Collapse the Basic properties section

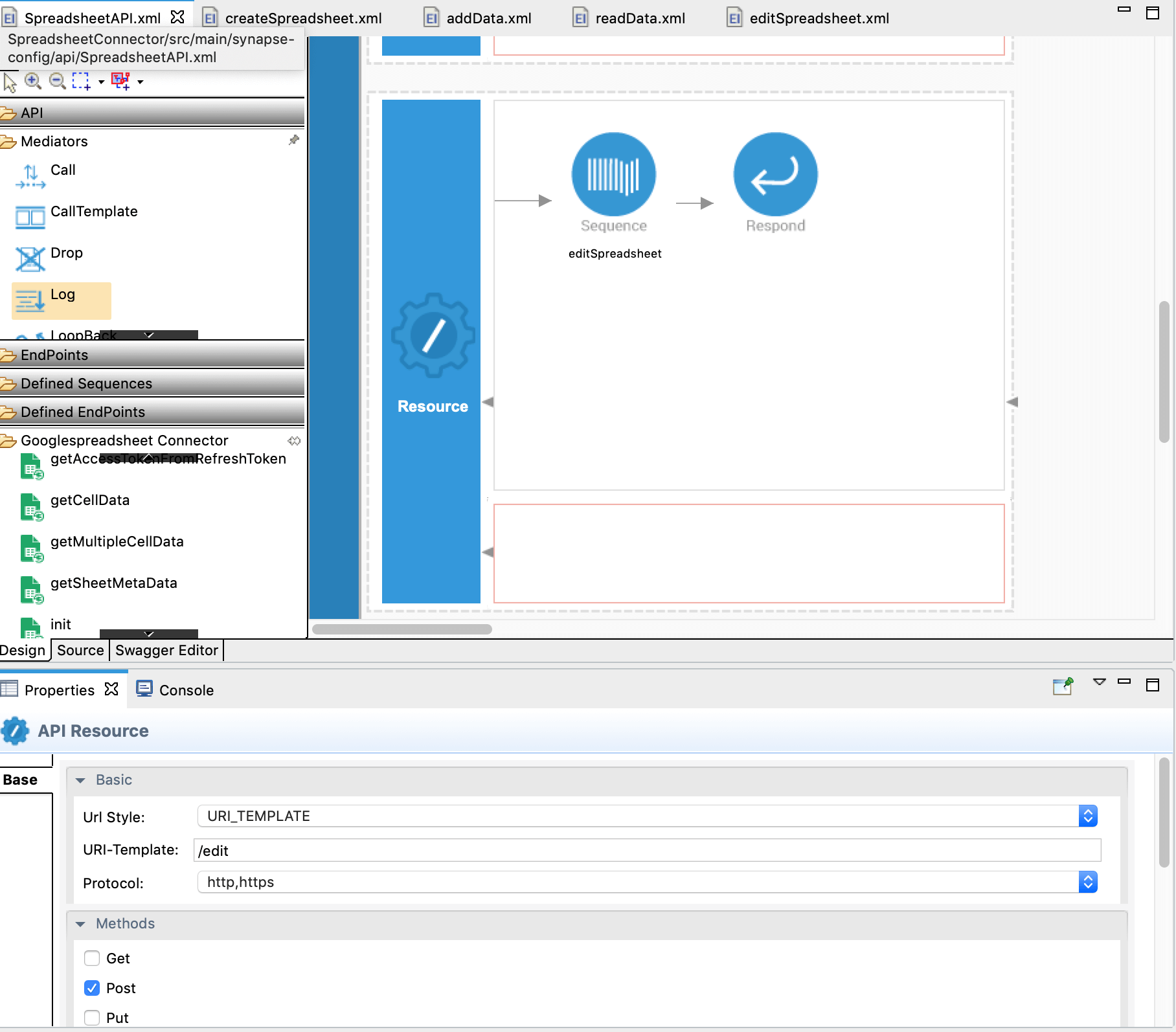pyautogui.click(x=80, y=780)
